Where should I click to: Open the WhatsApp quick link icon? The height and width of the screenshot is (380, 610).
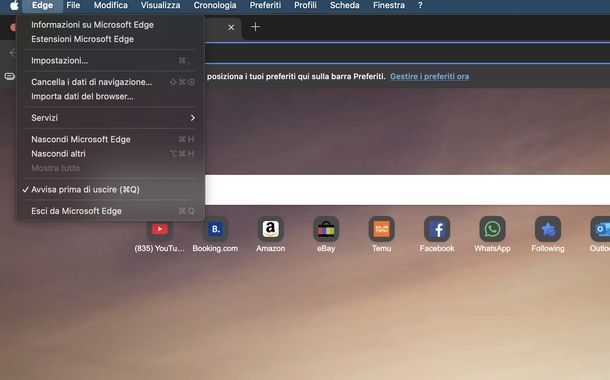pyautogui.click(x=492, y=229)
